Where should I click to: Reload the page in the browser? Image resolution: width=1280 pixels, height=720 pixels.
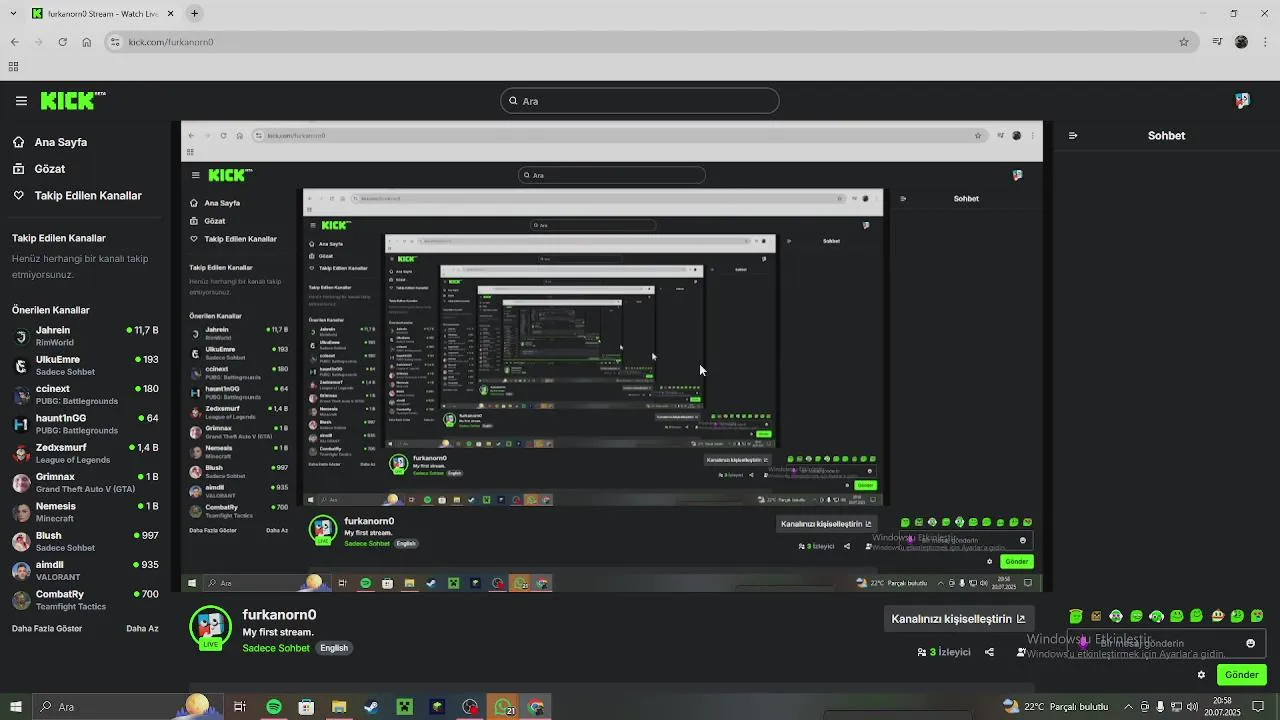pos(62,42)
